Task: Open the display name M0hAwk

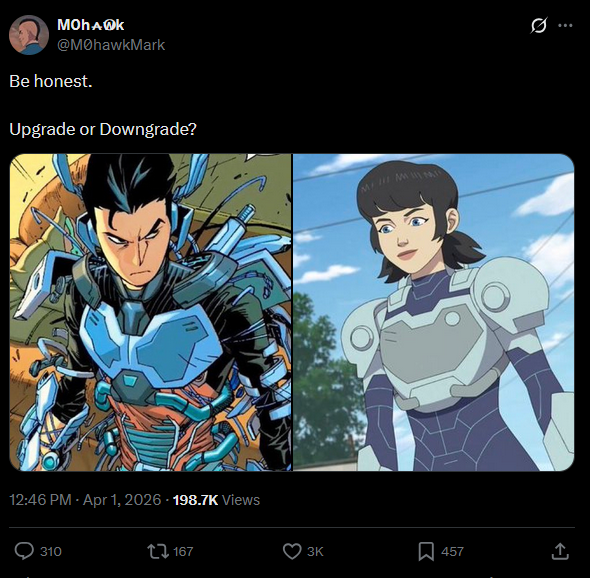Action: tap(90, 25)
